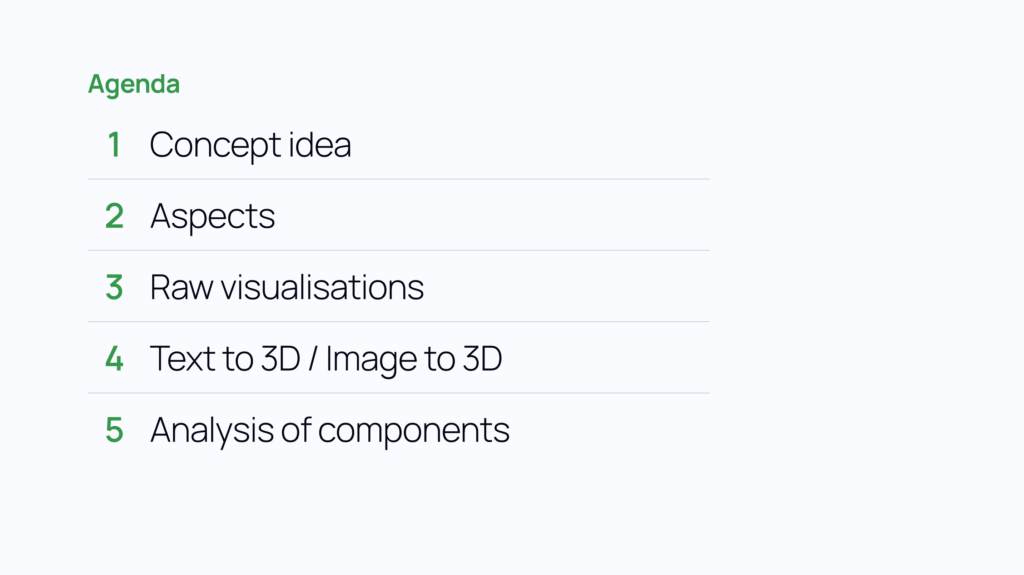Click the green number 3
Image resolution: width=1024 pixels, height=575 pixels.
114,287
